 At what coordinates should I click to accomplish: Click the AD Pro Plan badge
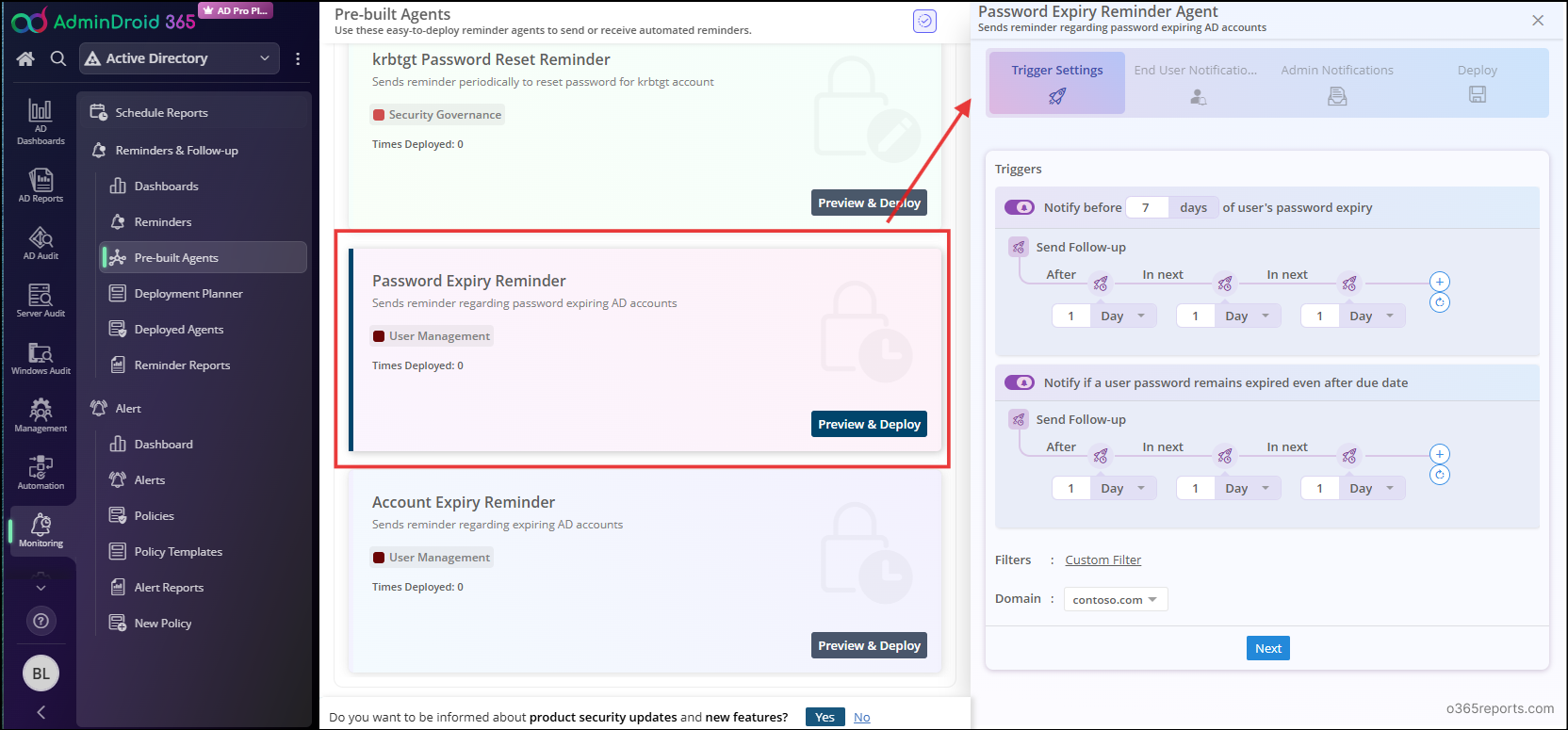pos(236,10)
